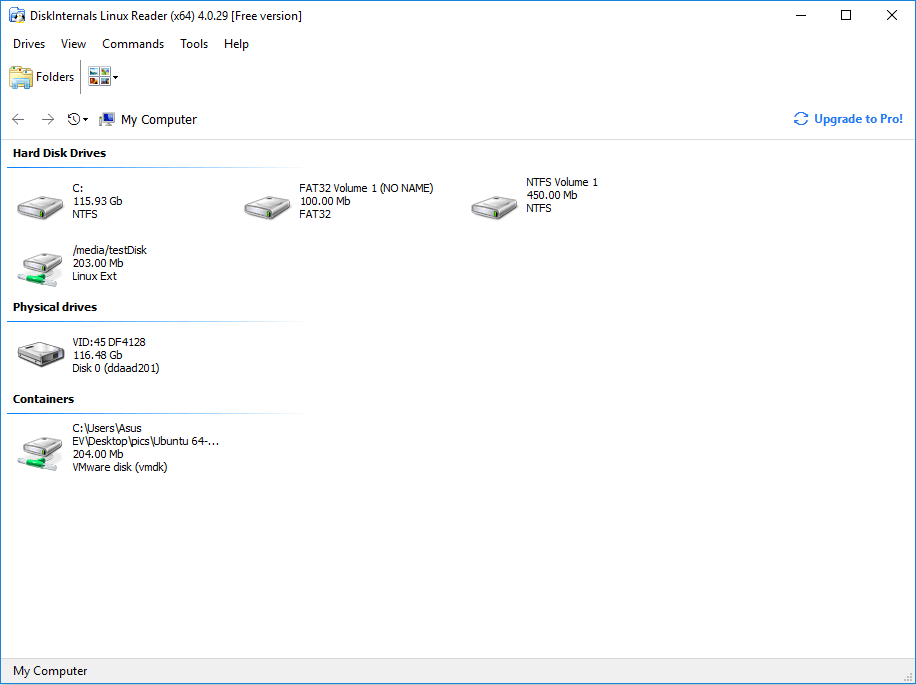Click the My Computer icon in address bar
The height and width of the screenshot is (685, 916).
click(107, 120)
